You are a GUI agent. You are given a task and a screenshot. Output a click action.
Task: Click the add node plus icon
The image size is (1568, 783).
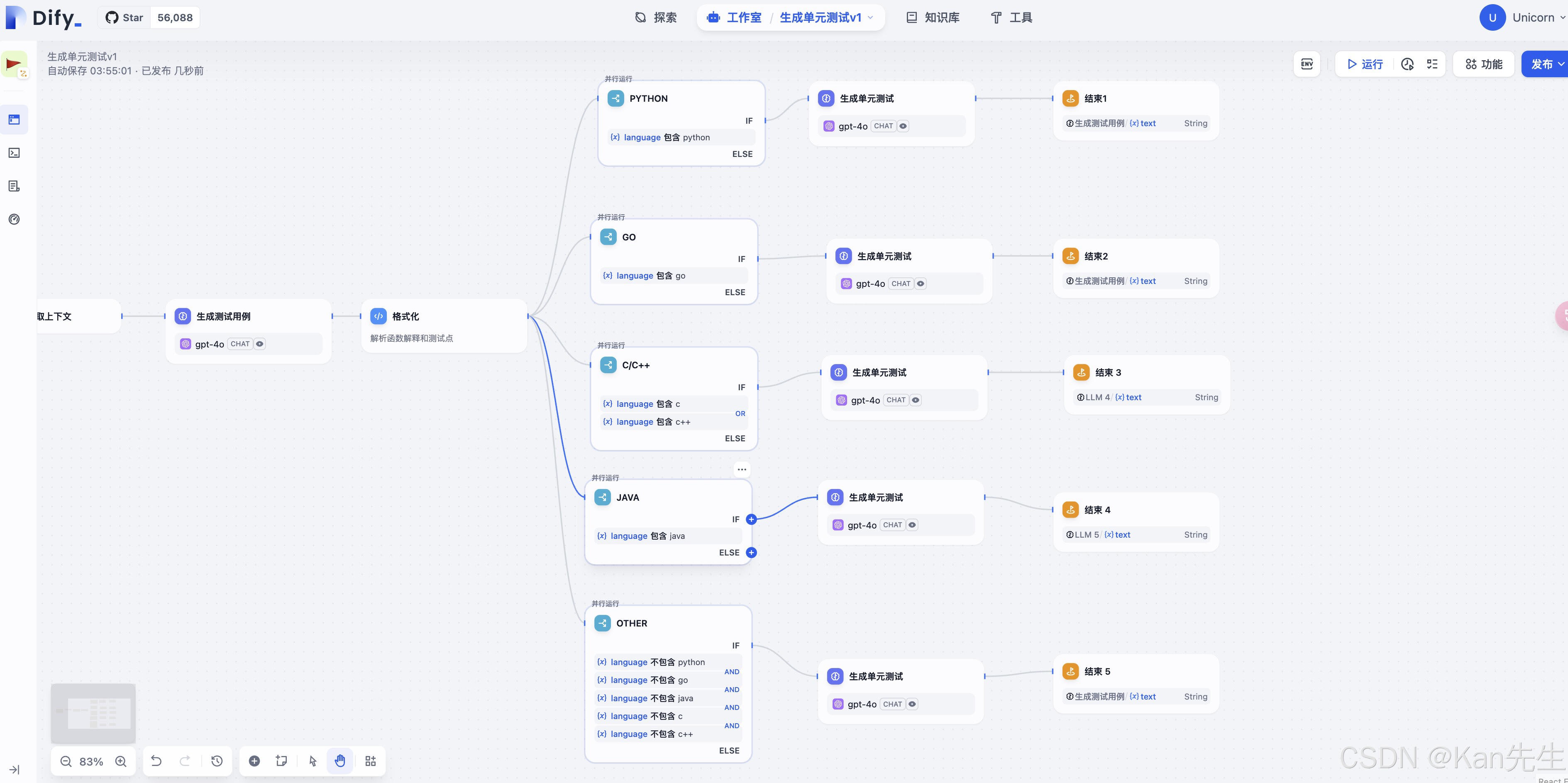[254, 761]
